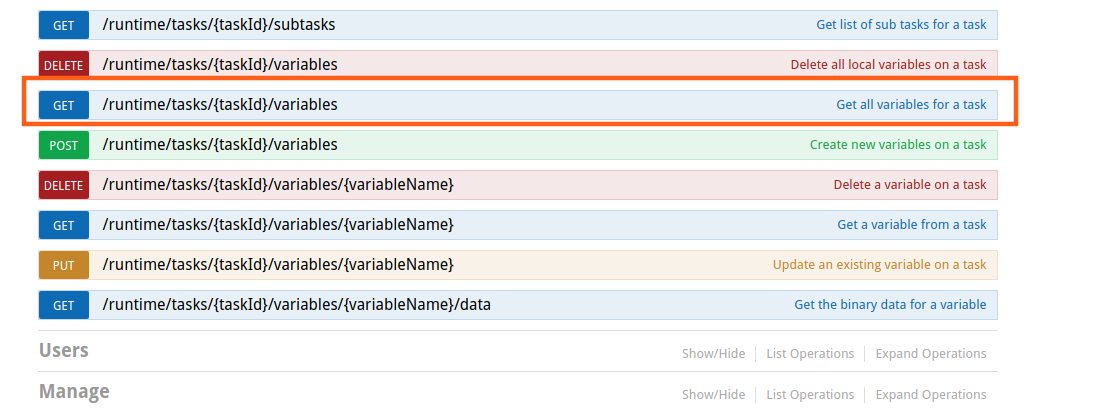Toggle Show/Hide for Manage section
This screenshot has width=1100, height=408.
pyautogui.click(x=713, y=394)
